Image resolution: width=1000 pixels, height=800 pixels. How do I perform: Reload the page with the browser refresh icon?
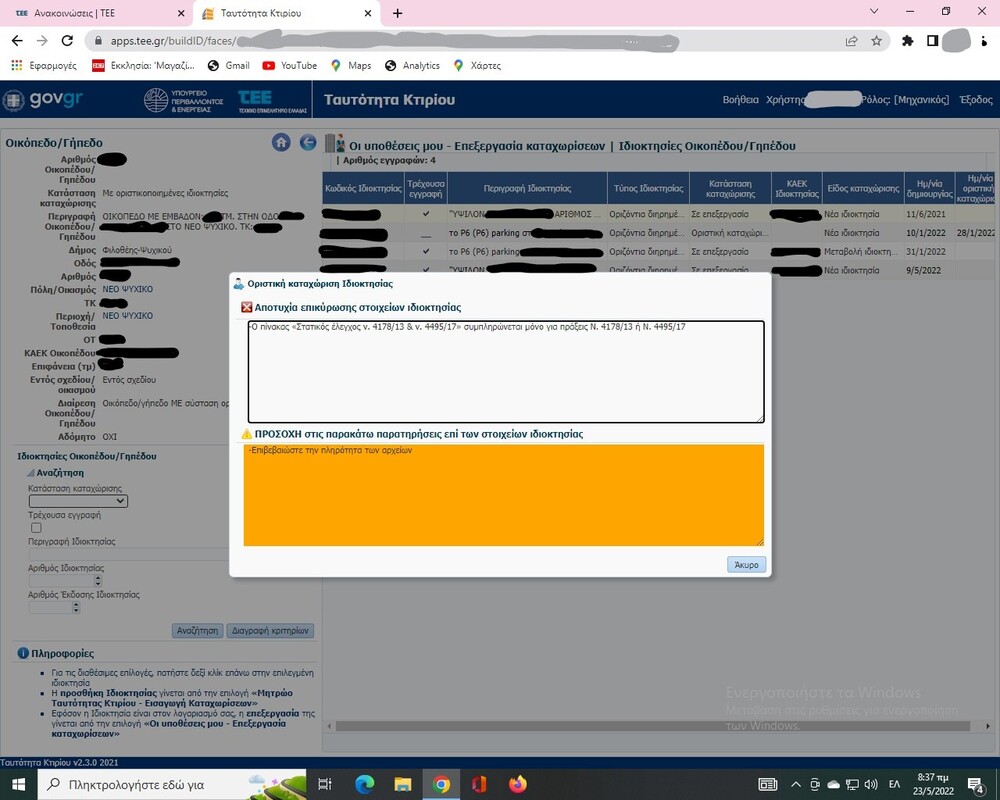[67, 41]
